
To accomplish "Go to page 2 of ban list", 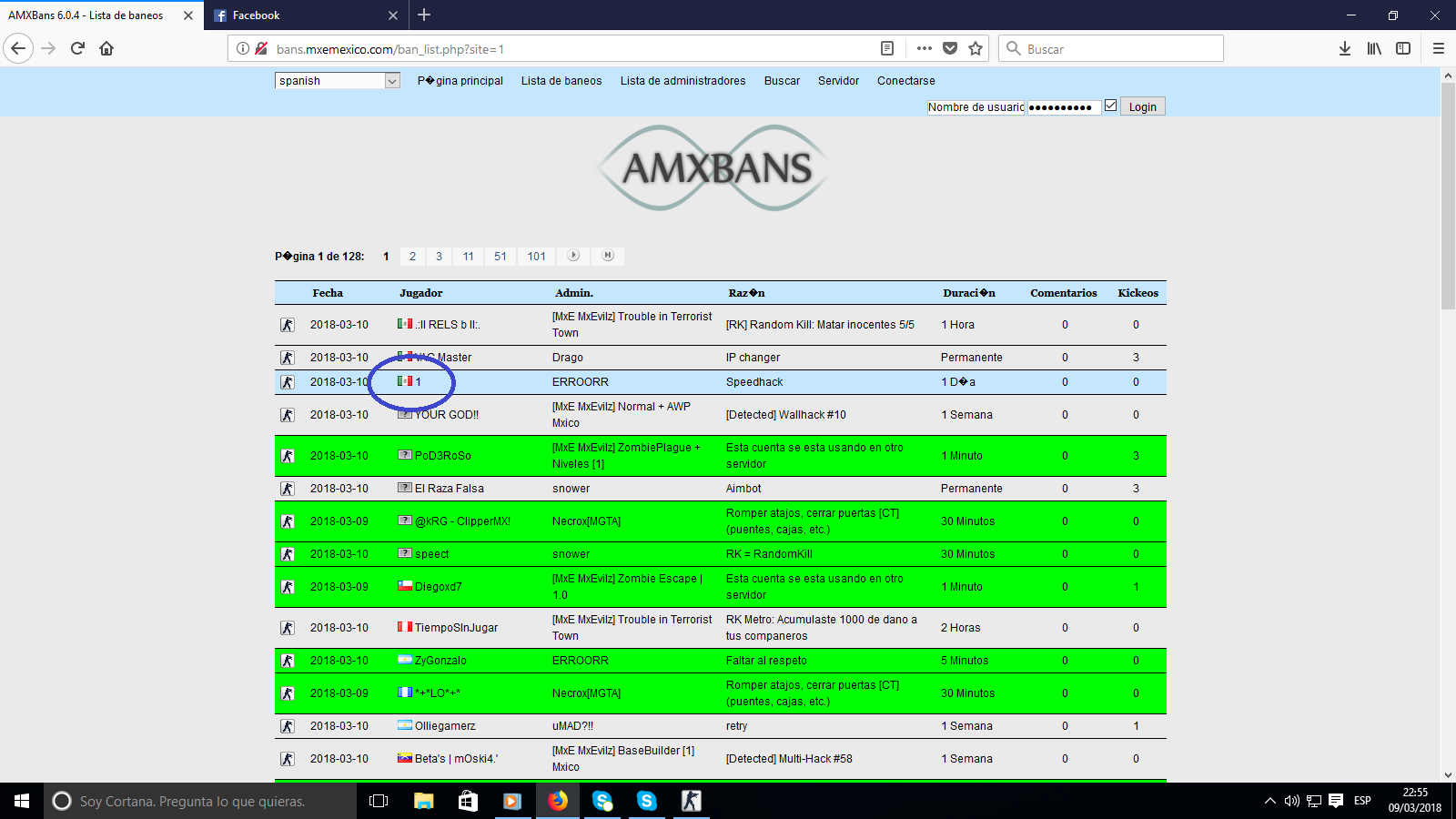I will [412, 257].
